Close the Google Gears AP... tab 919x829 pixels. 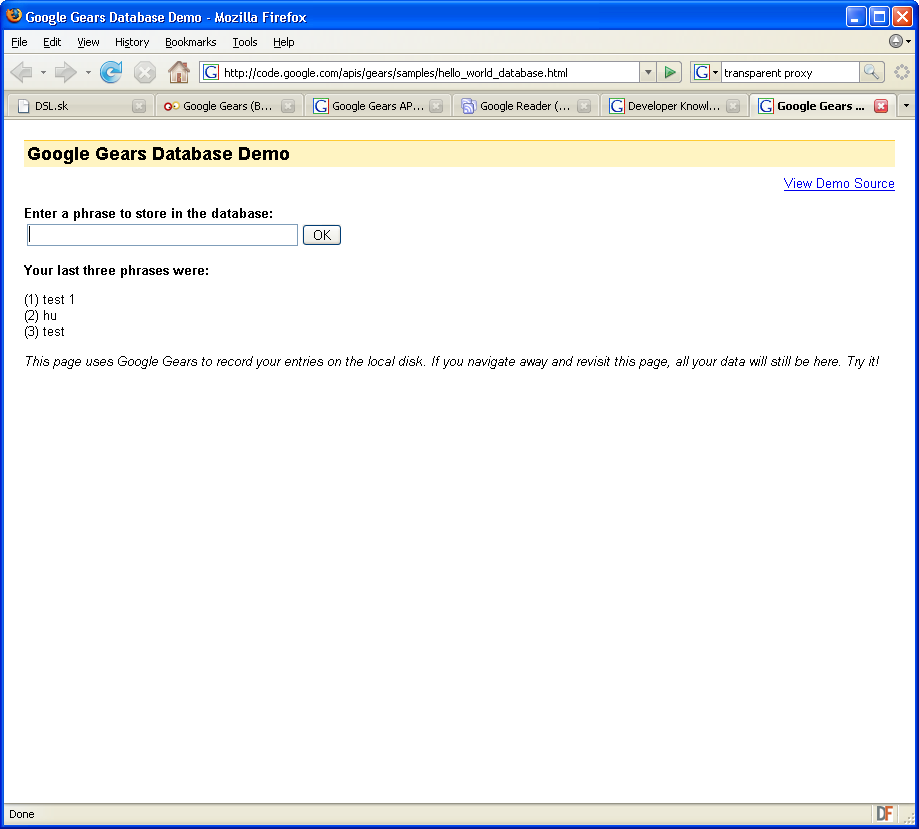pyautogui.click(x=436, y=106)
